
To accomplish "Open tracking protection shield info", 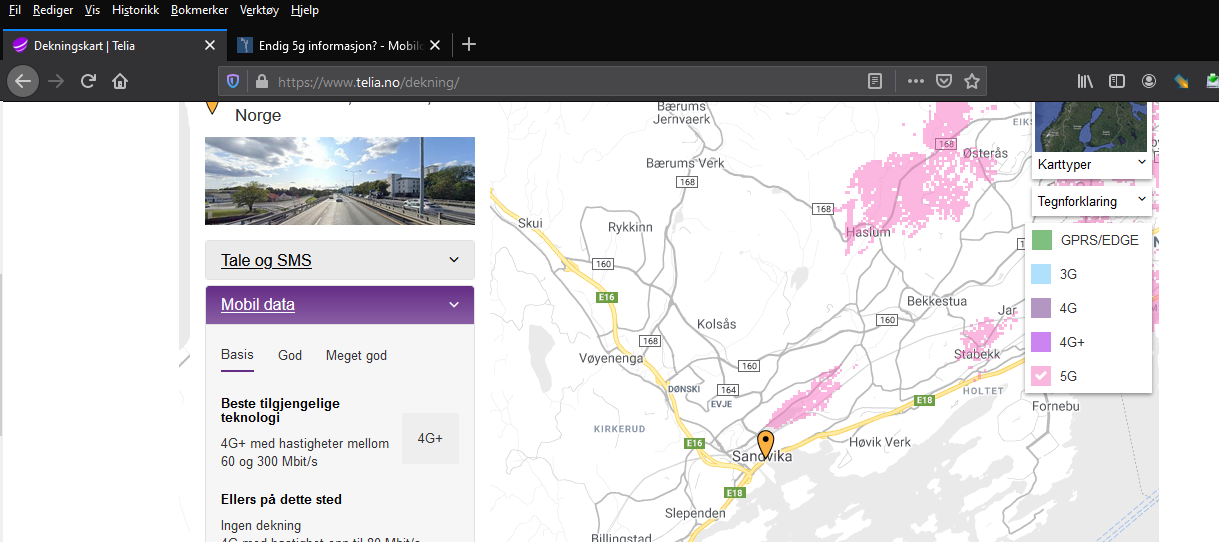I will 233,81.
